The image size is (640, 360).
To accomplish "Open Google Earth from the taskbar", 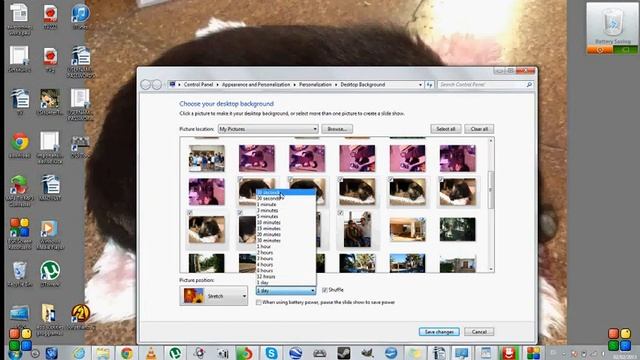I will (295, 353).
